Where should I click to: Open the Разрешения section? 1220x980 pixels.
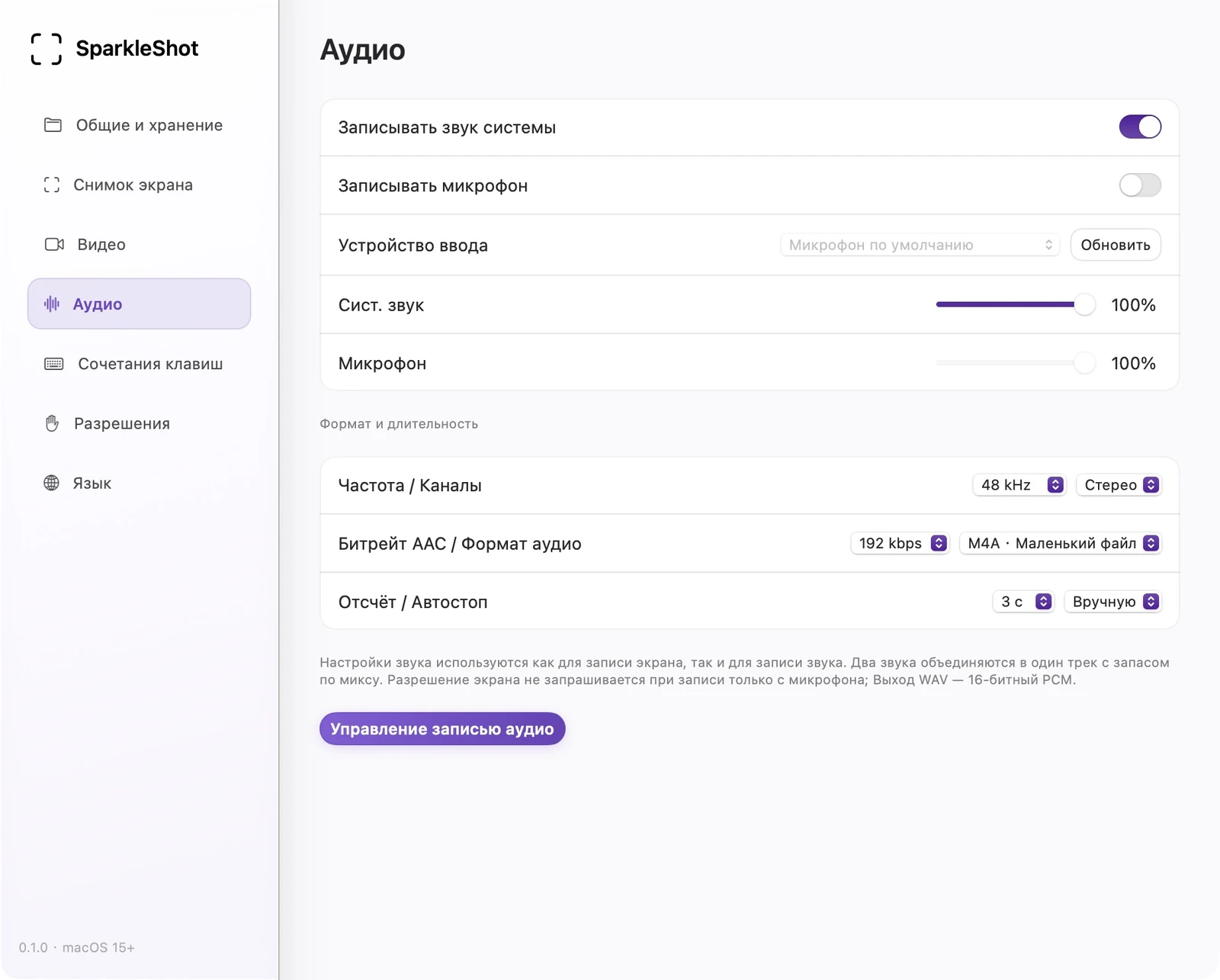tap(139, 423)
